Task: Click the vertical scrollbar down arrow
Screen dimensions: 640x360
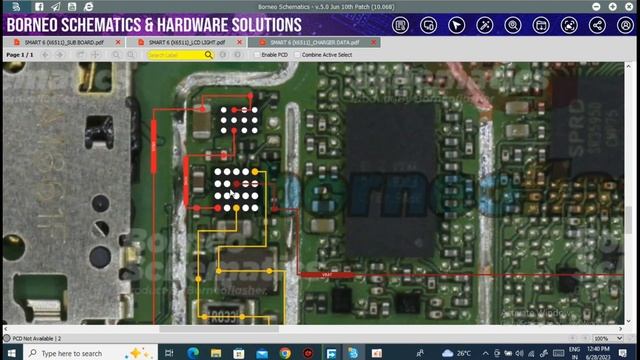Action: pyautogui.click(x=629, y=321)
